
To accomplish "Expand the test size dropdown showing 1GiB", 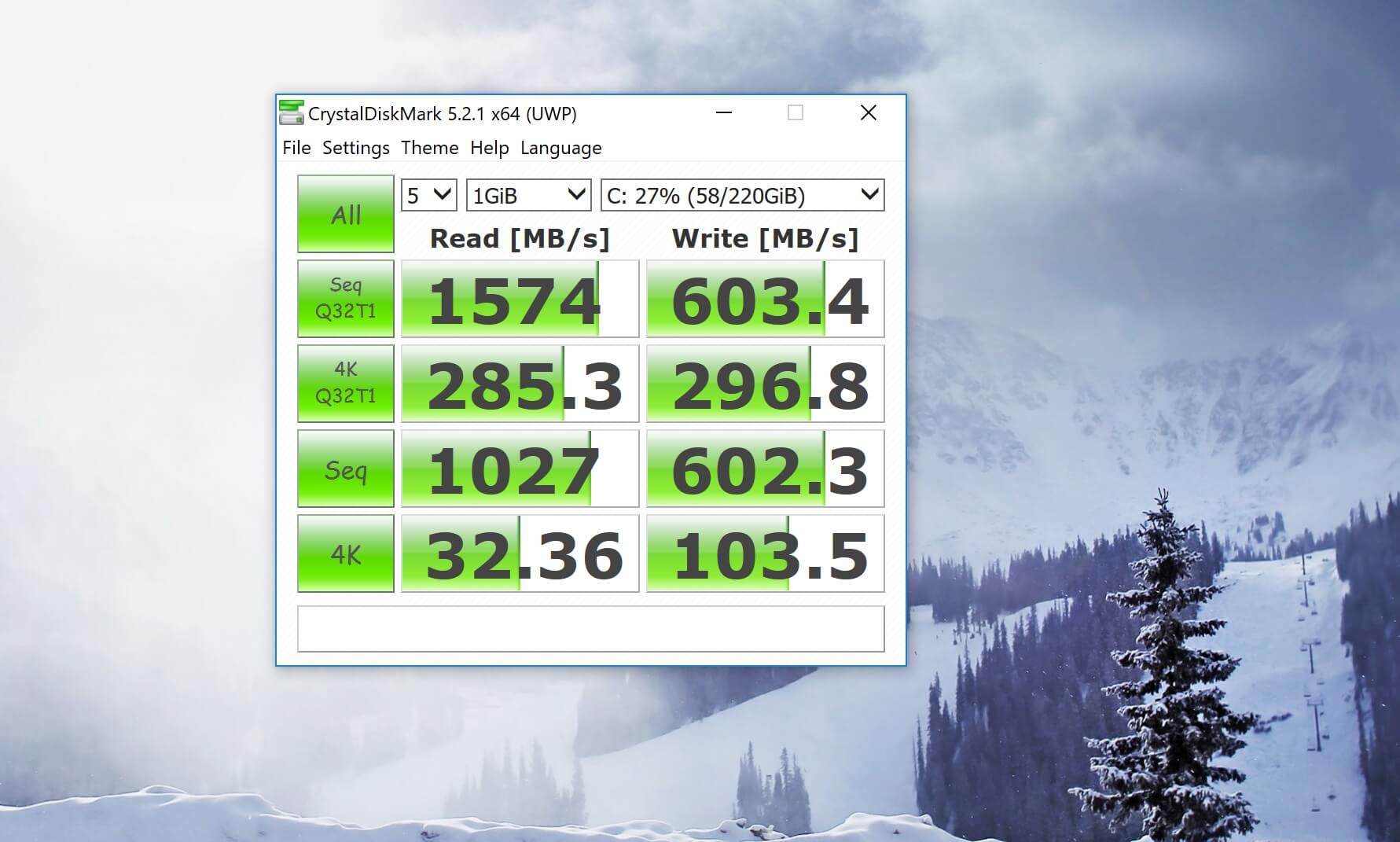I will (x=528, y=195).
